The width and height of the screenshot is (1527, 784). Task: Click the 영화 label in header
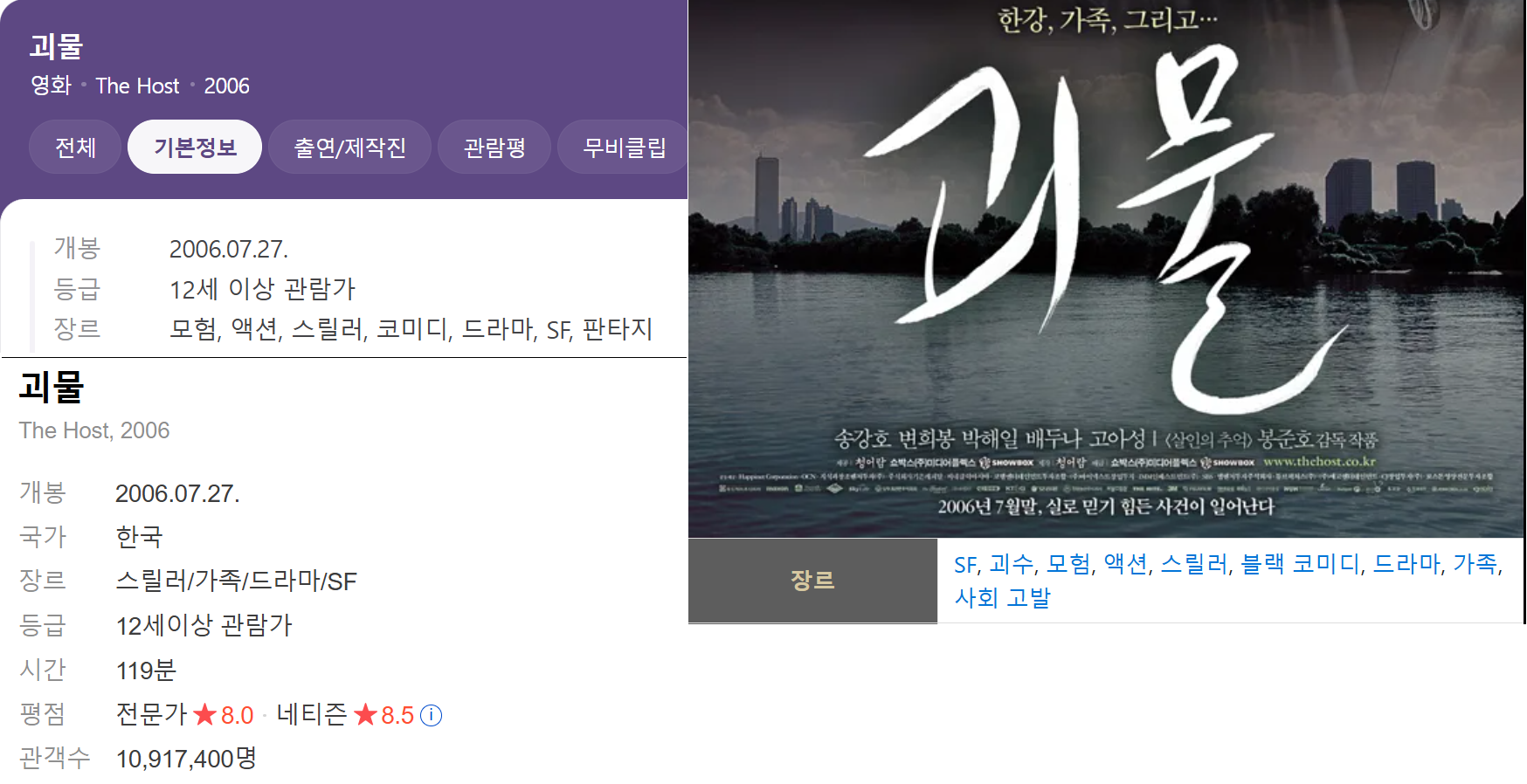[x=51, y=86]
